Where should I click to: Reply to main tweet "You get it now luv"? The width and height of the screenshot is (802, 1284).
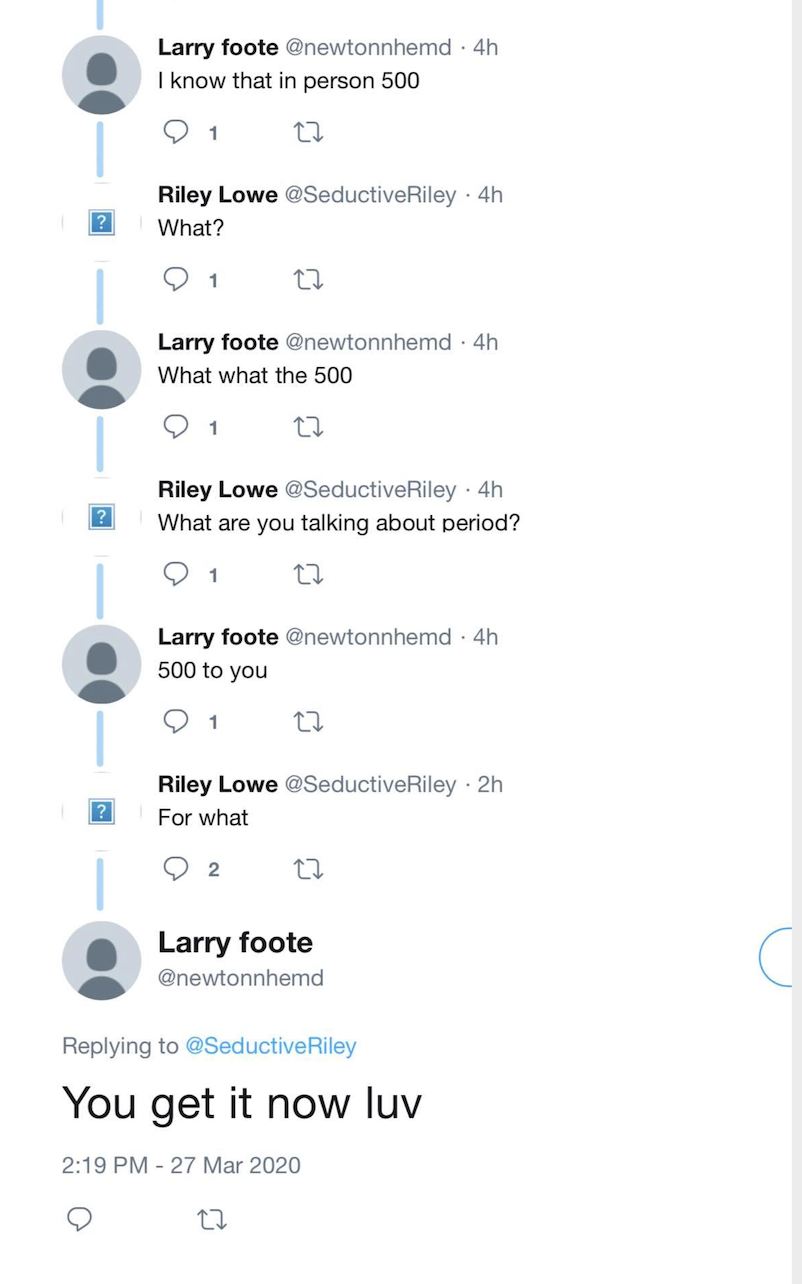click(79, 1219)
